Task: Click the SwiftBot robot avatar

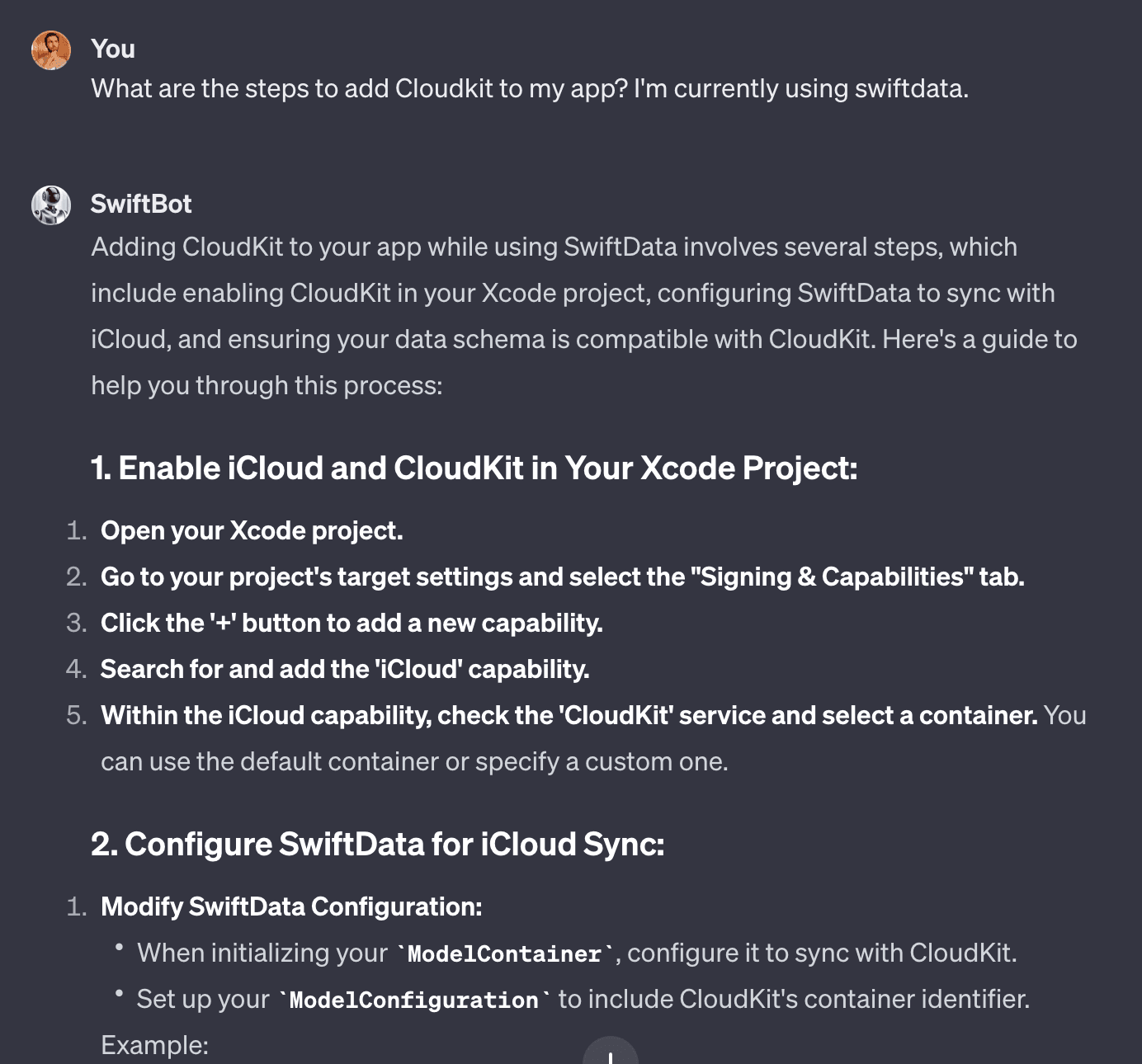Action: click(x=51, y=205)
